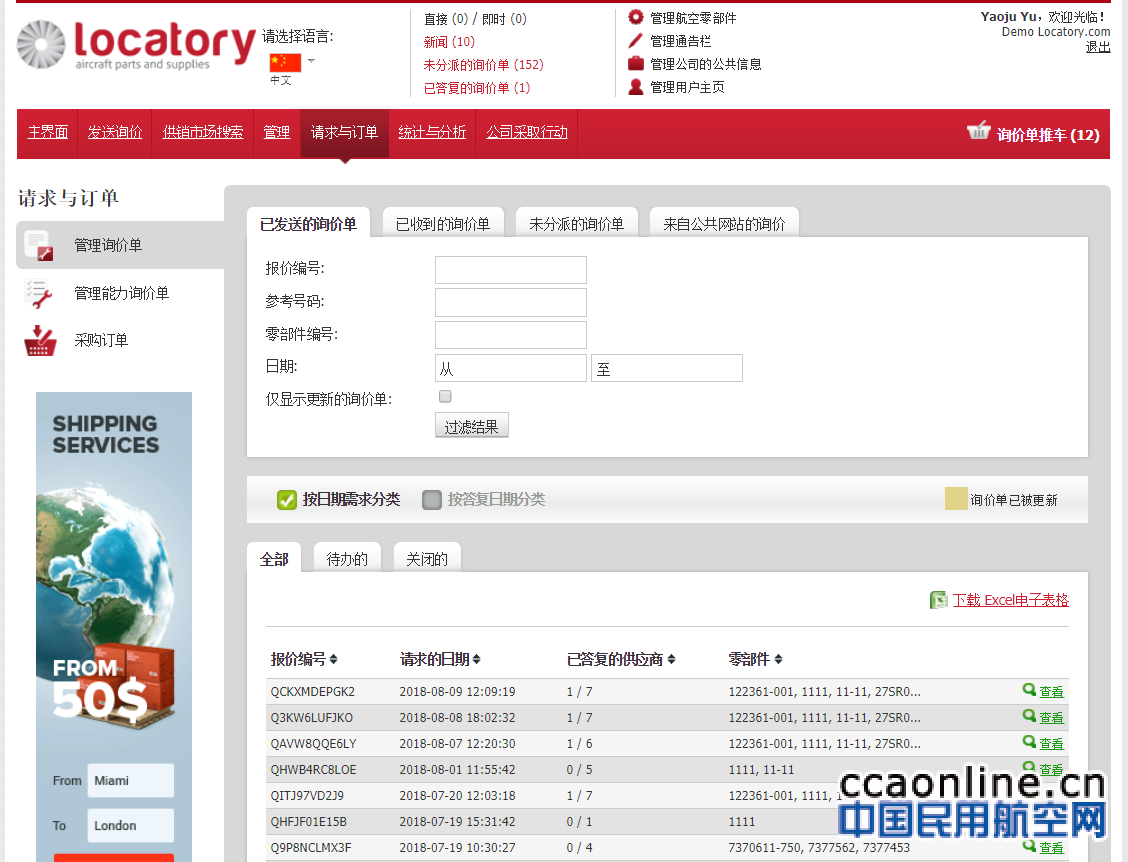This screenshot has width=1128, height=862.
Task: Click the briefcase icon for 管理公司的公共信息
Action: coord(636,63)
